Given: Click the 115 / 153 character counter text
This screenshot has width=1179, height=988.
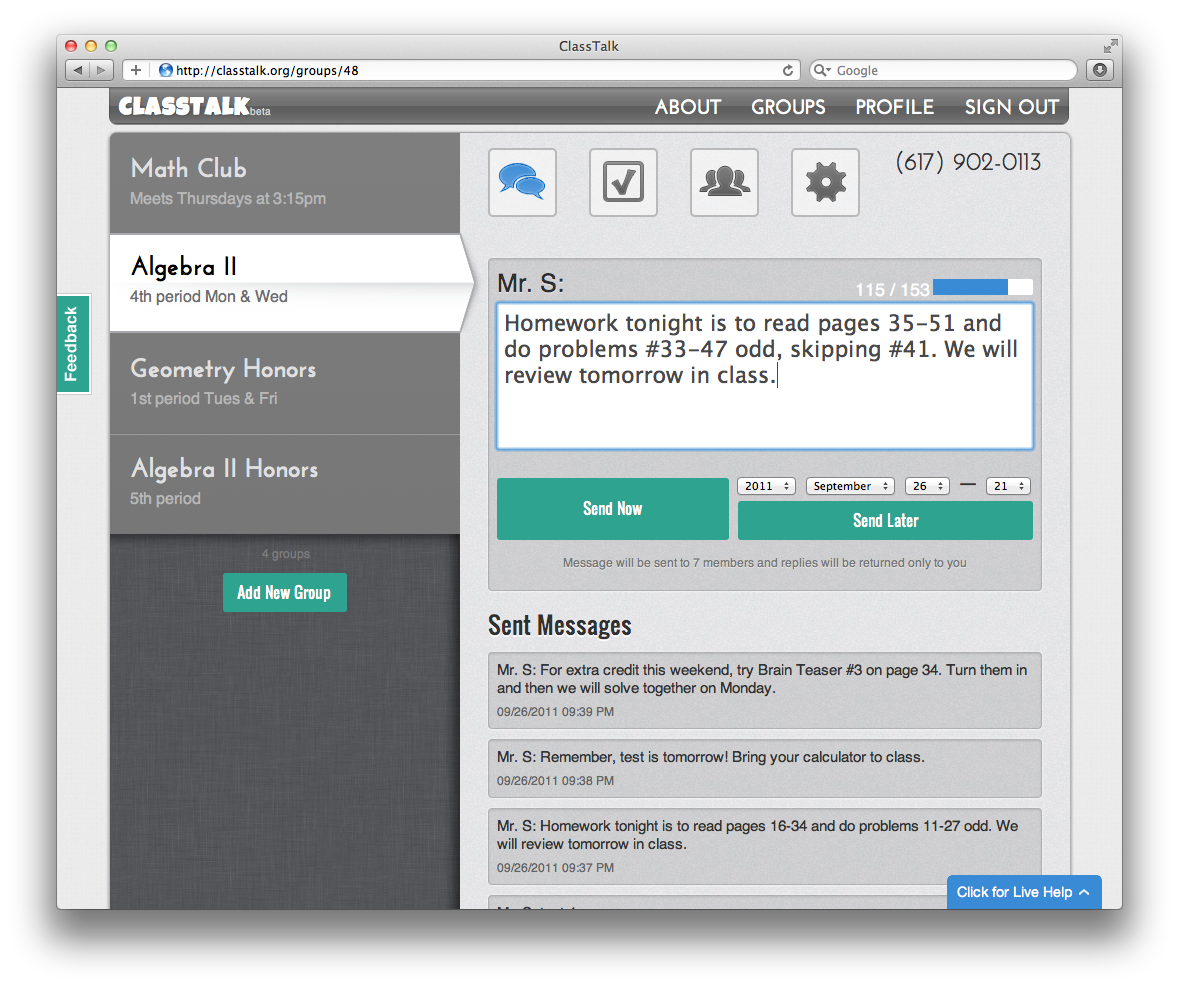Looking at the screenshot, I should [893, 289].
